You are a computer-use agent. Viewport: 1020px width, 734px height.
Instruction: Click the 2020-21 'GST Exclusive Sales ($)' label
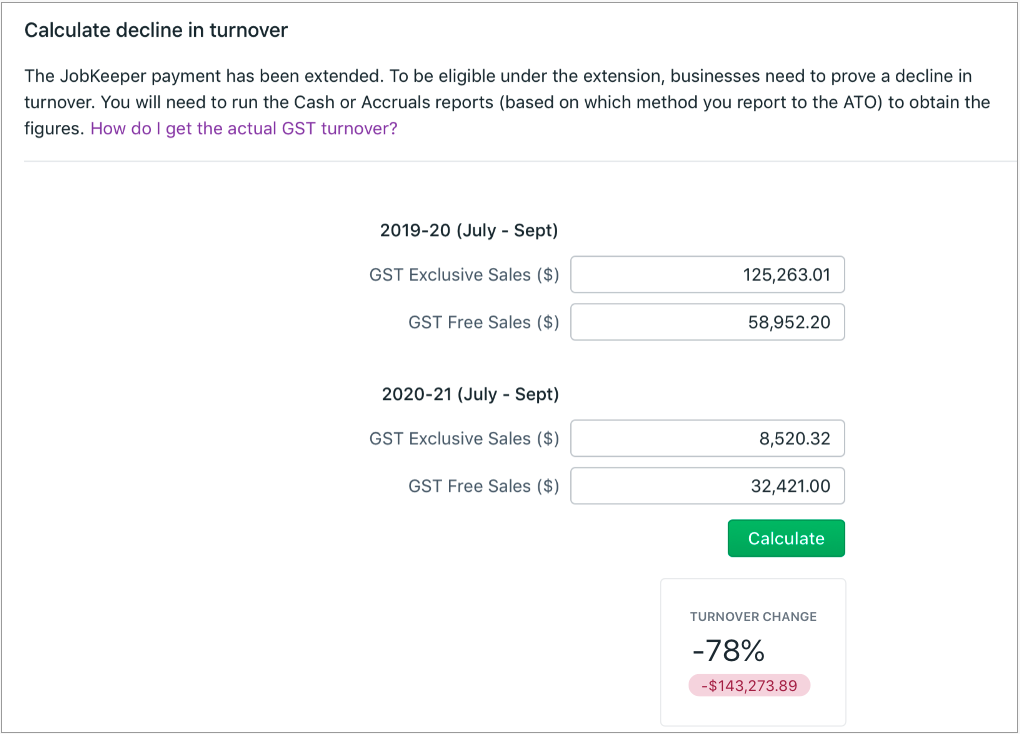(464, 438)
